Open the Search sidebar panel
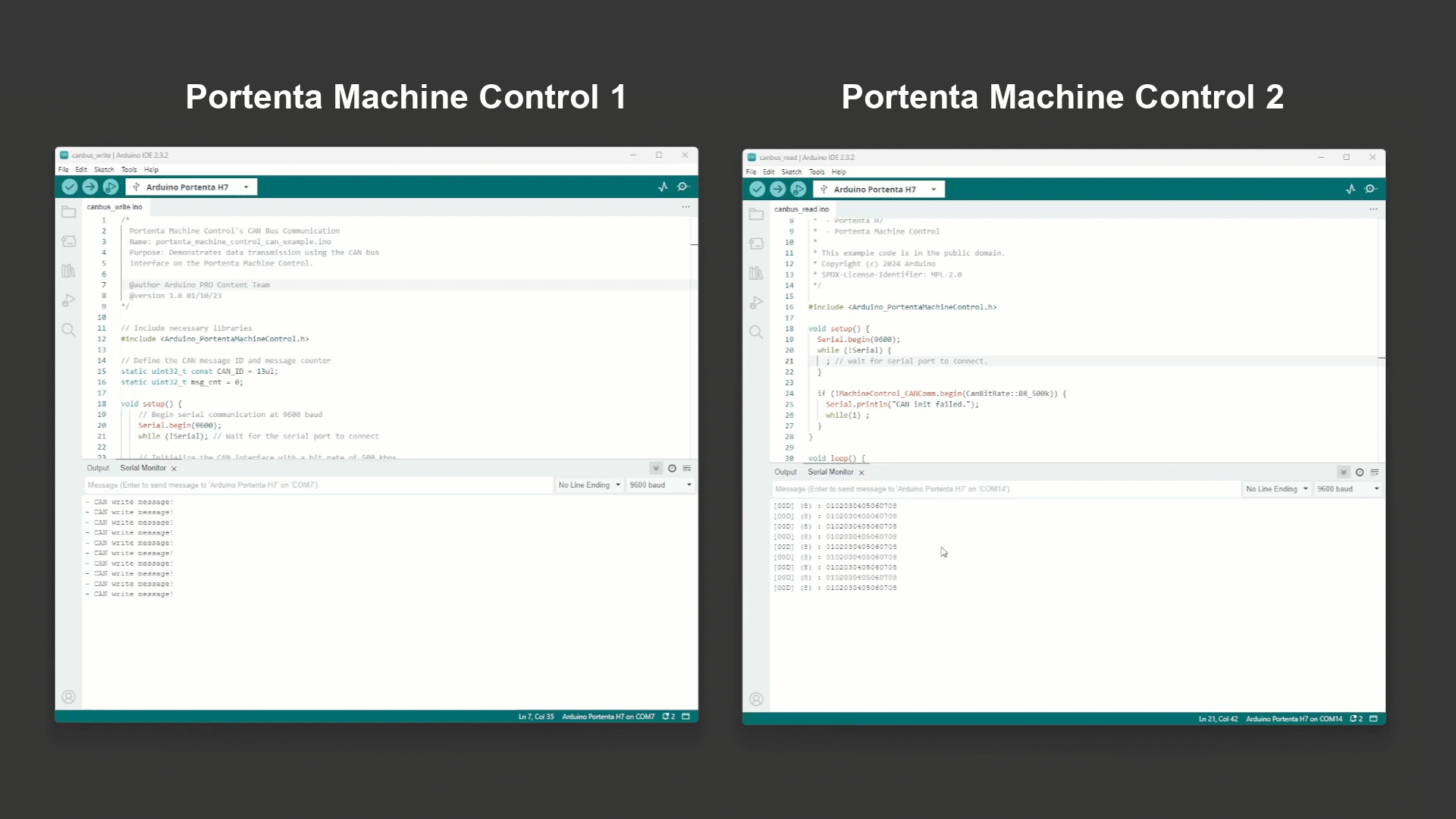Screen dimensions: 1456x819 pyautogui.click(x=69, y=330)
